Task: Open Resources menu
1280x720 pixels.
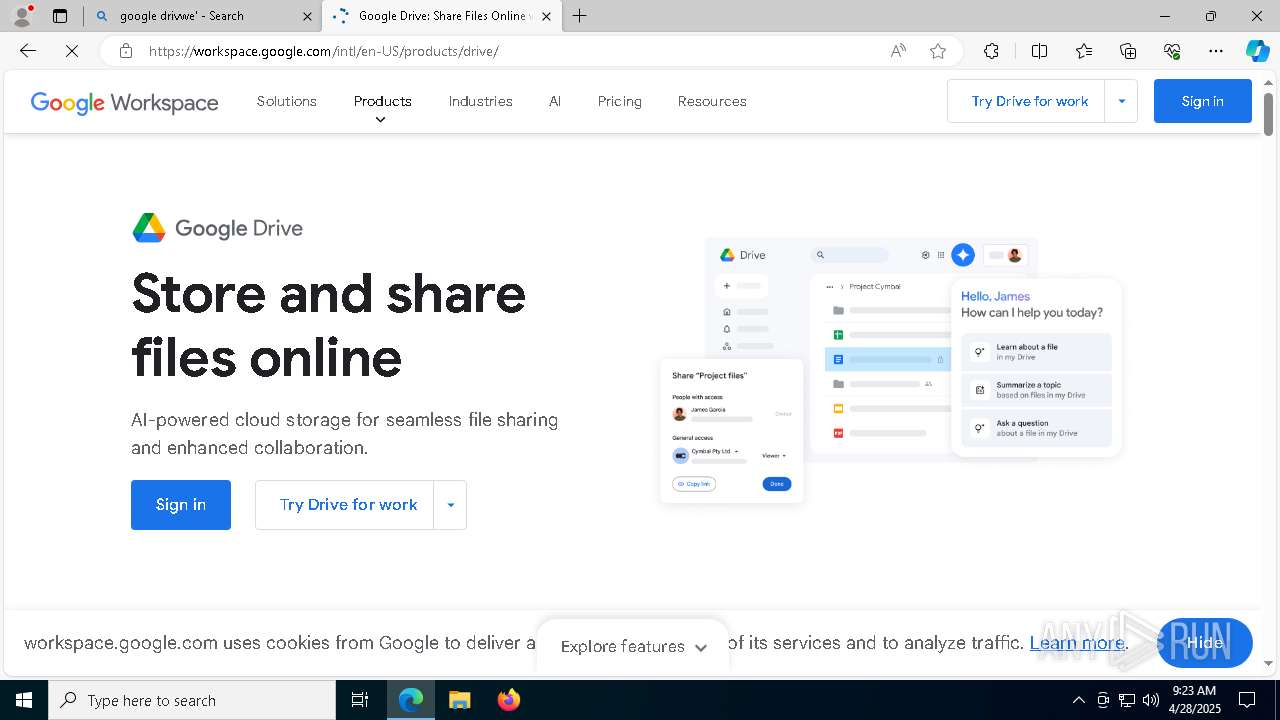Action: pyautogui.click(x=712, y=101)
